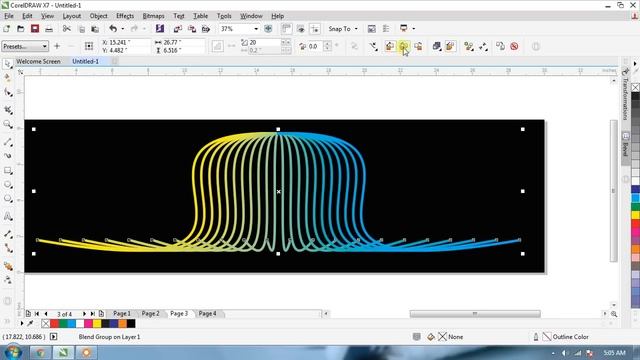The width and height of the screenshot is (640, 360).
Task: Select the Pick tool
Action: pos(8,64)
